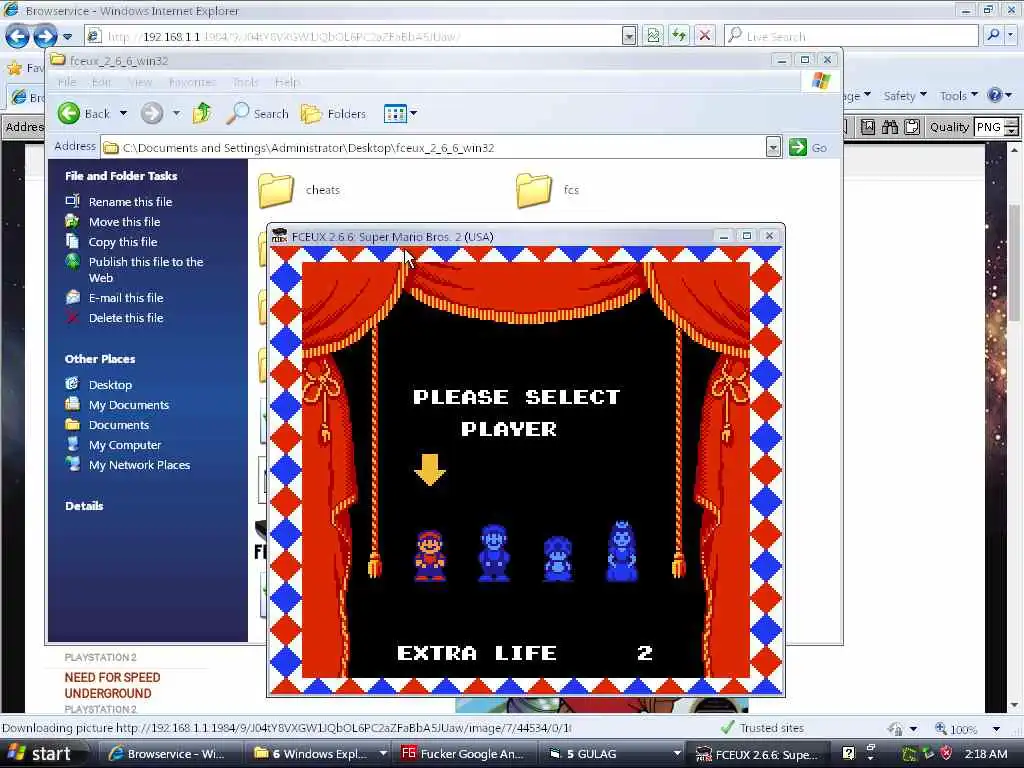Open the search provider options dropdown

(x=1011, y=35)
